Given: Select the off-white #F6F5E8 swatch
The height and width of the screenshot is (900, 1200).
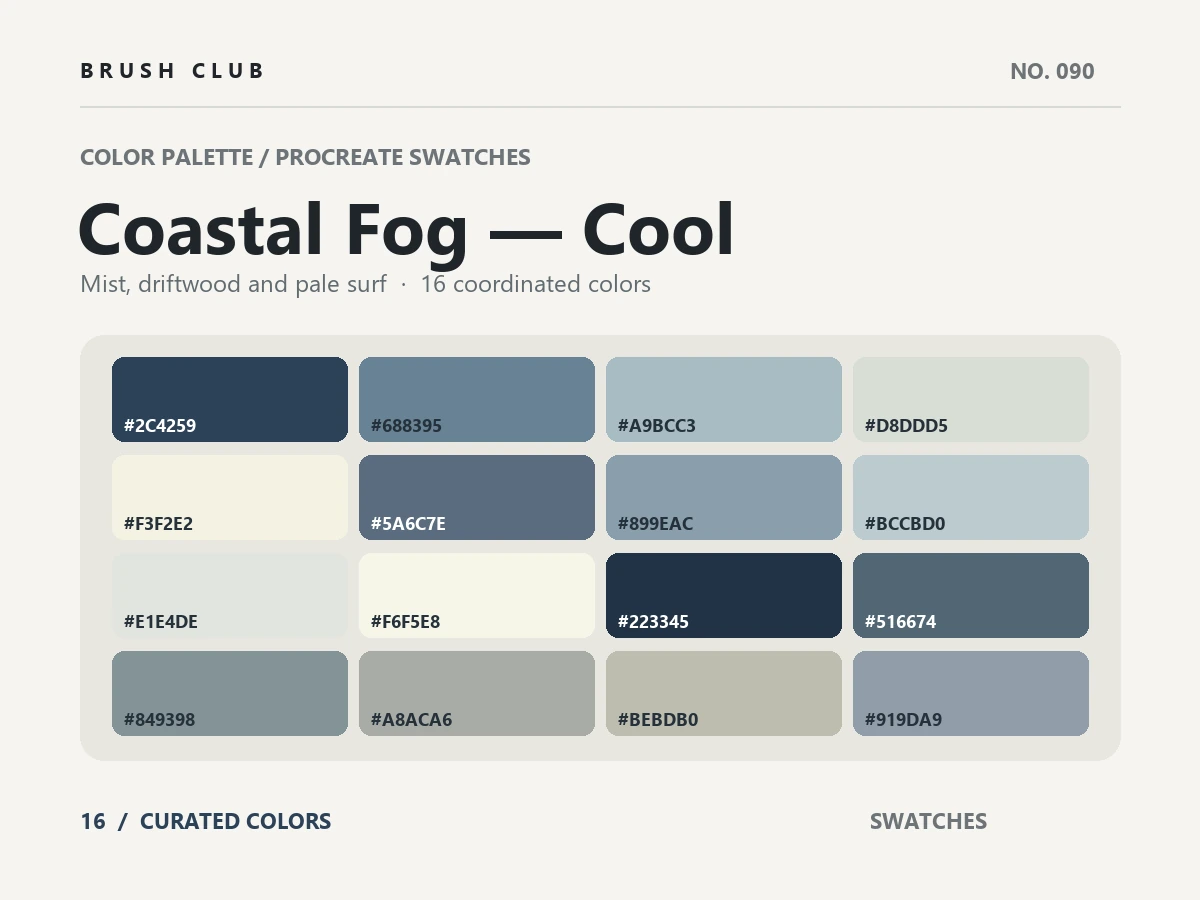Looking at the screenshot, I should [x=477, y=595].
